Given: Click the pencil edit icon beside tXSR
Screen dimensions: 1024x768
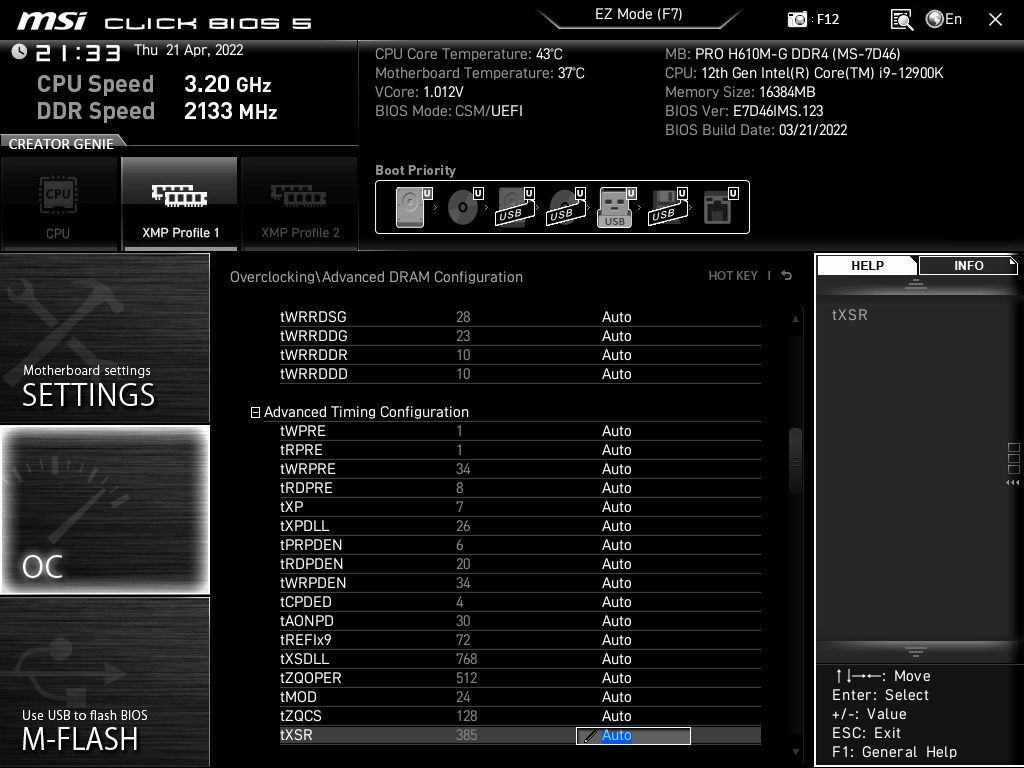Looking at the screenshot, I should coord(590,736).
